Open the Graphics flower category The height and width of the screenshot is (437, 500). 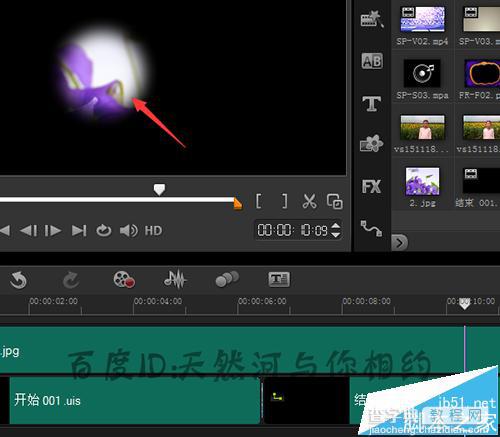click(x=372, y=144)
